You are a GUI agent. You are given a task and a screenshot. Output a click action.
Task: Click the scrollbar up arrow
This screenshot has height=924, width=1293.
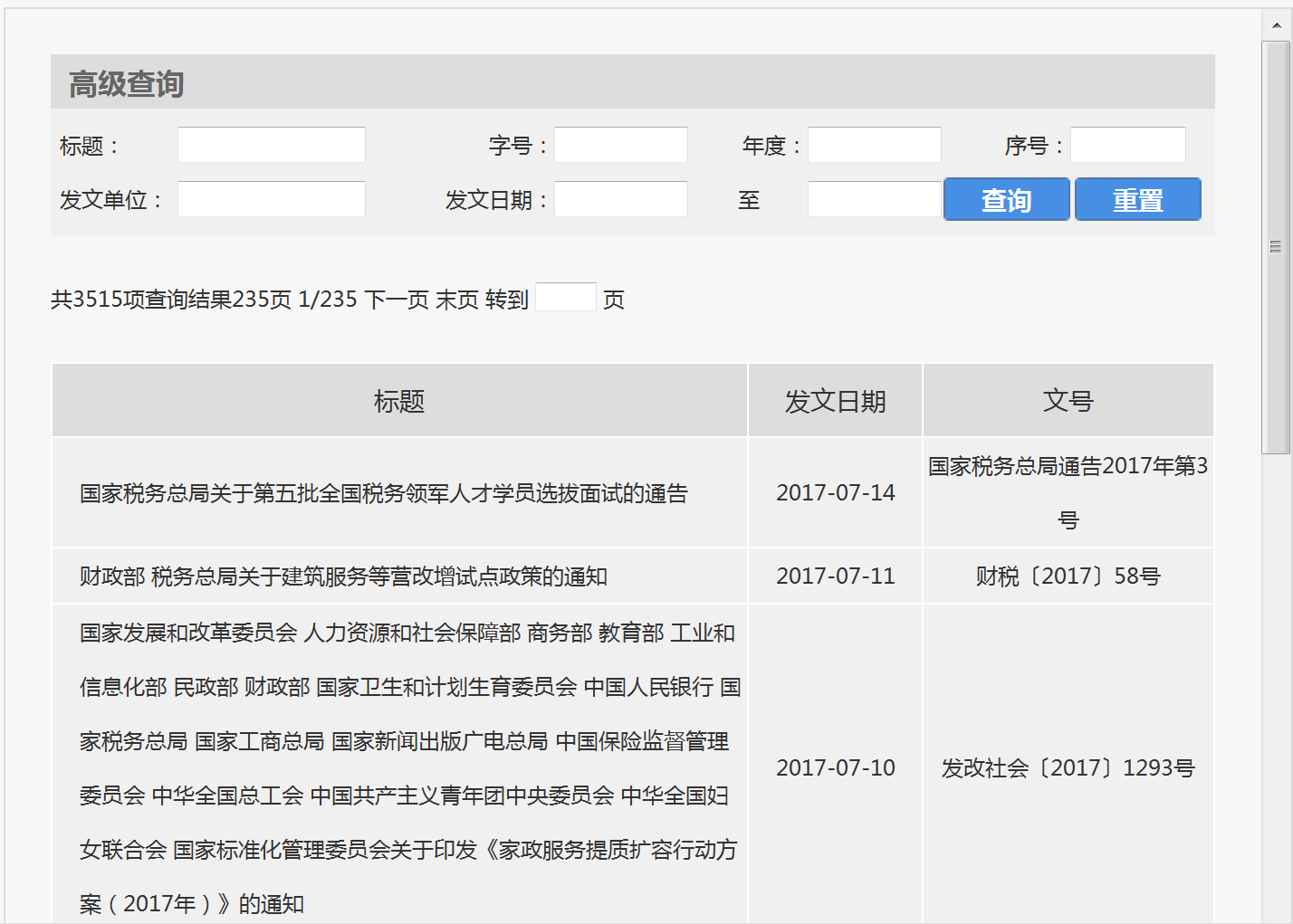[x=1277, y=25]
